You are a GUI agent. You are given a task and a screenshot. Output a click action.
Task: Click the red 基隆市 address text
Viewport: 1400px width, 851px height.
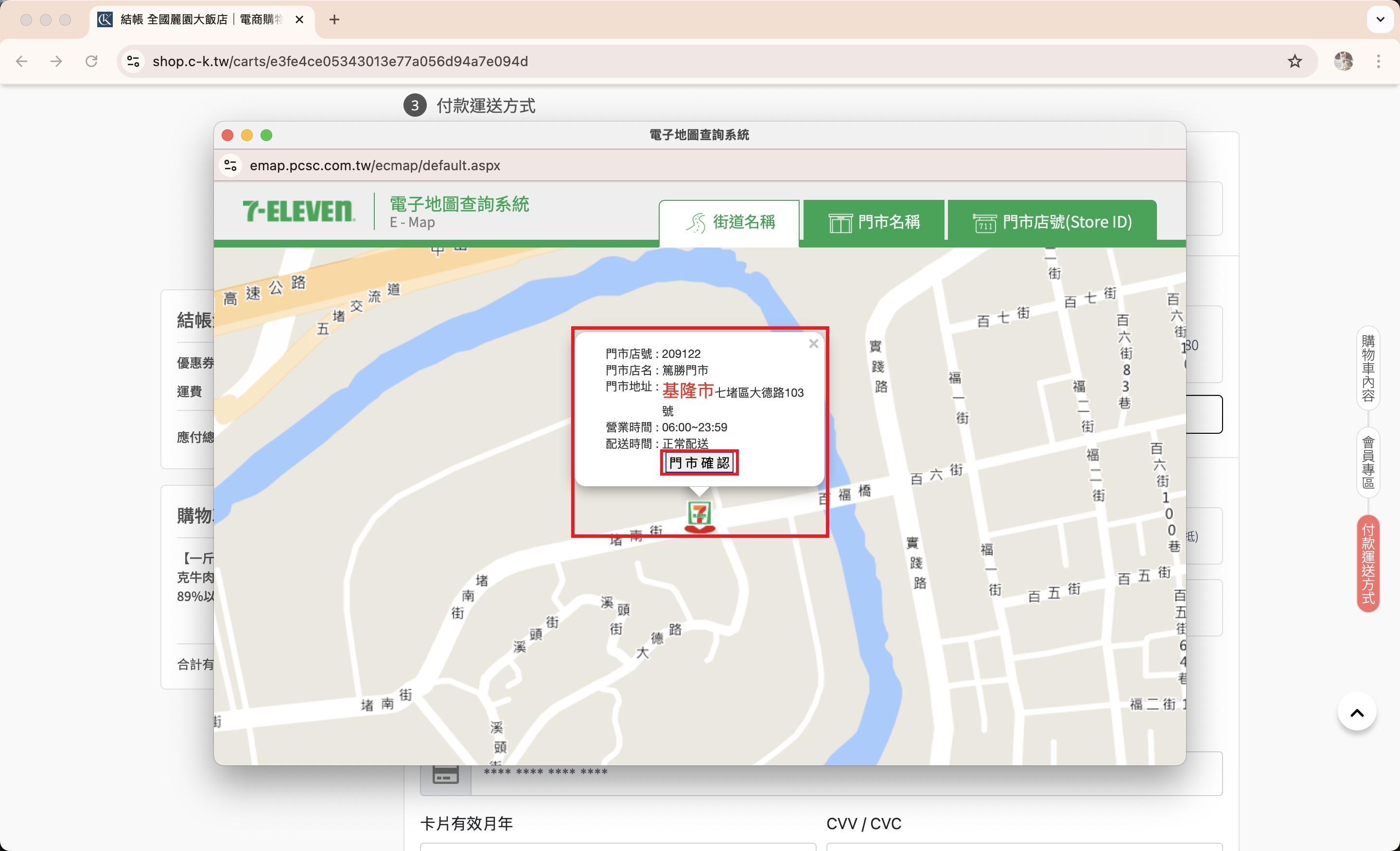click(x=687, y=391)
